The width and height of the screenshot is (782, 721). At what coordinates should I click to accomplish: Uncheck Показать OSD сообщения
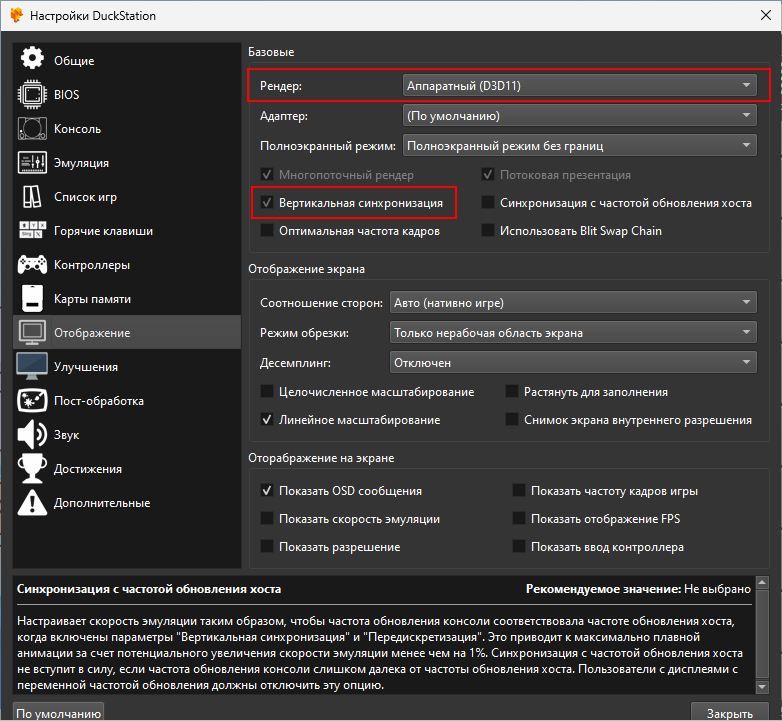click(267, 491)
